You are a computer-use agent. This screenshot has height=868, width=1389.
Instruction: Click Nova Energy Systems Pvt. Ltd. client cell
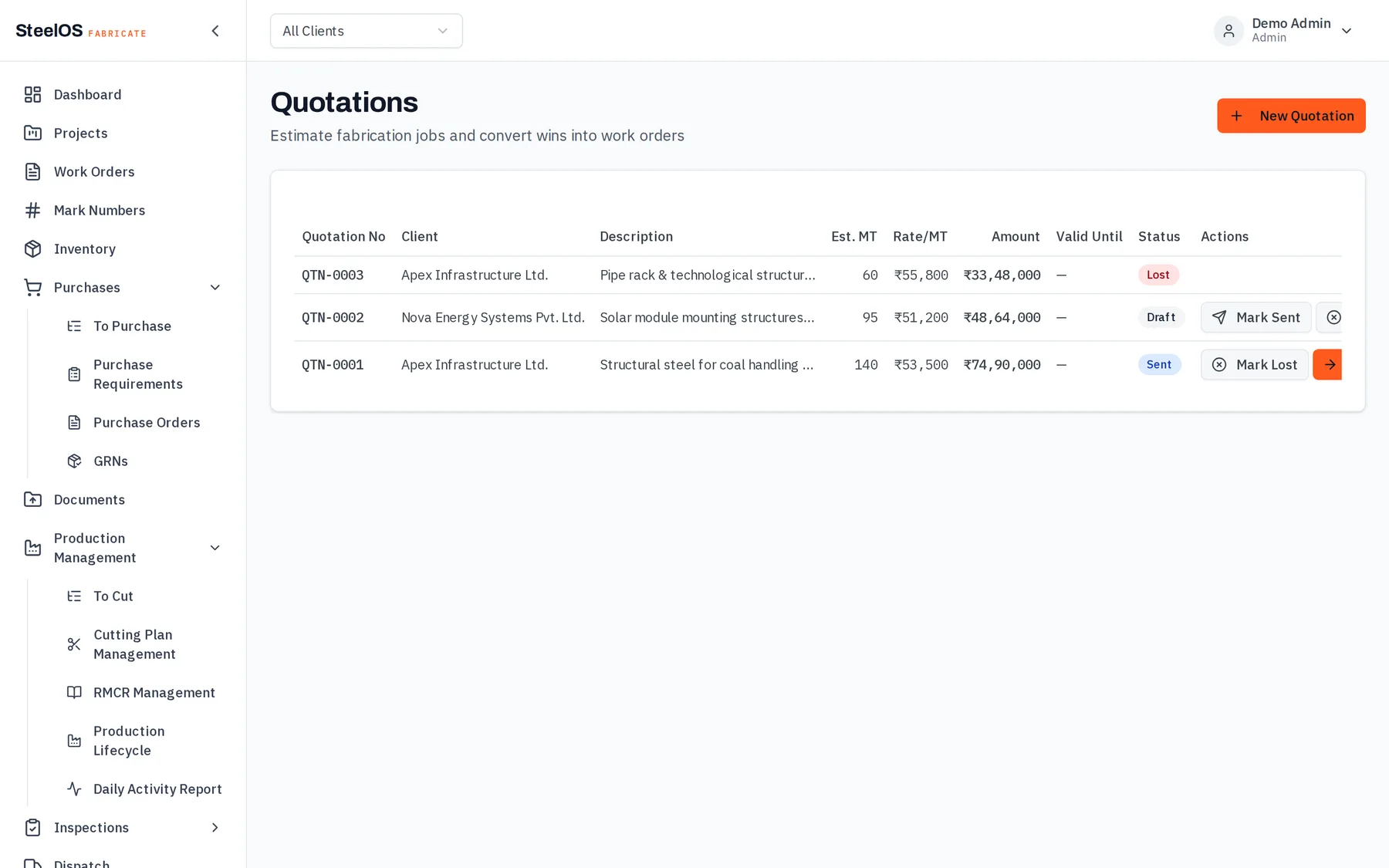click(x=493, y=317)
